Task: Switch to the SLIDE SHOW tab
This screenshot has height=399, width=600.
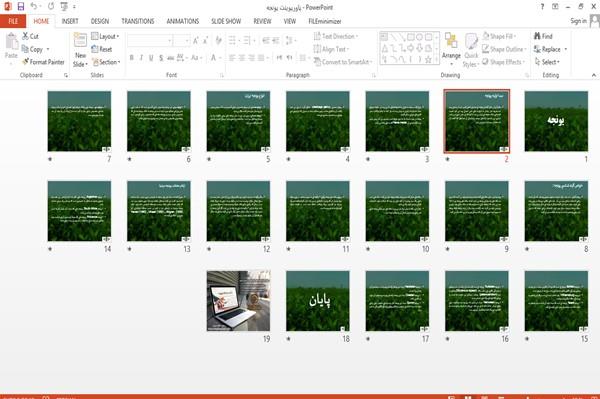Action: coord(226,21)
